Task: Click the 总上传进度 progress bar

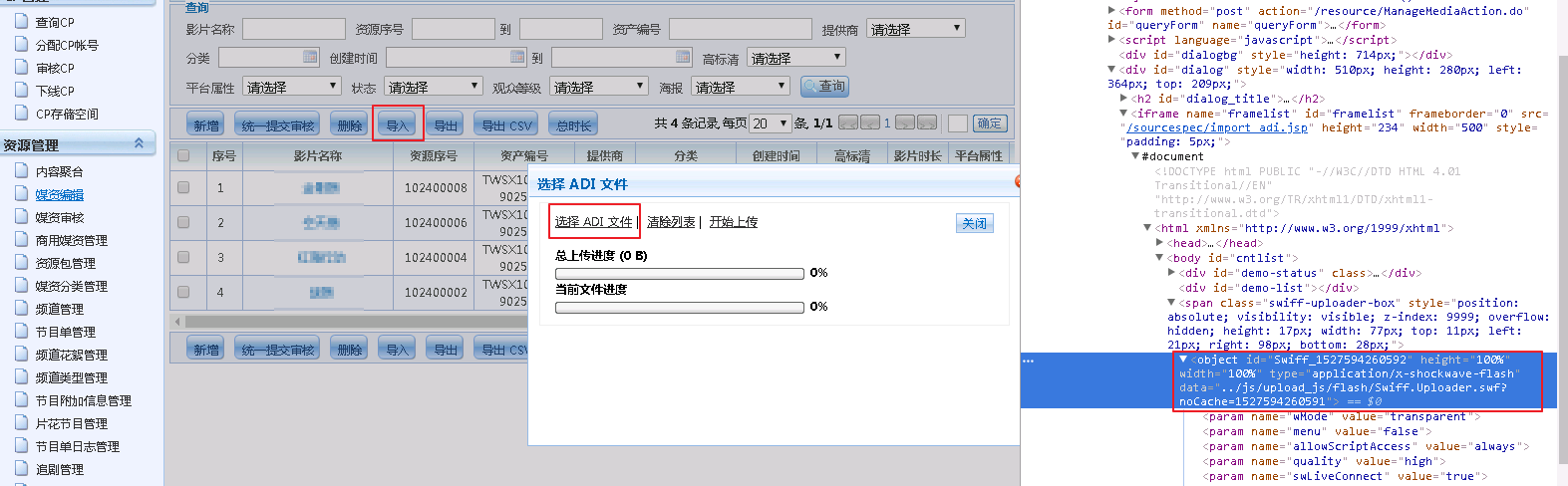Action: [x=680, y=273]
